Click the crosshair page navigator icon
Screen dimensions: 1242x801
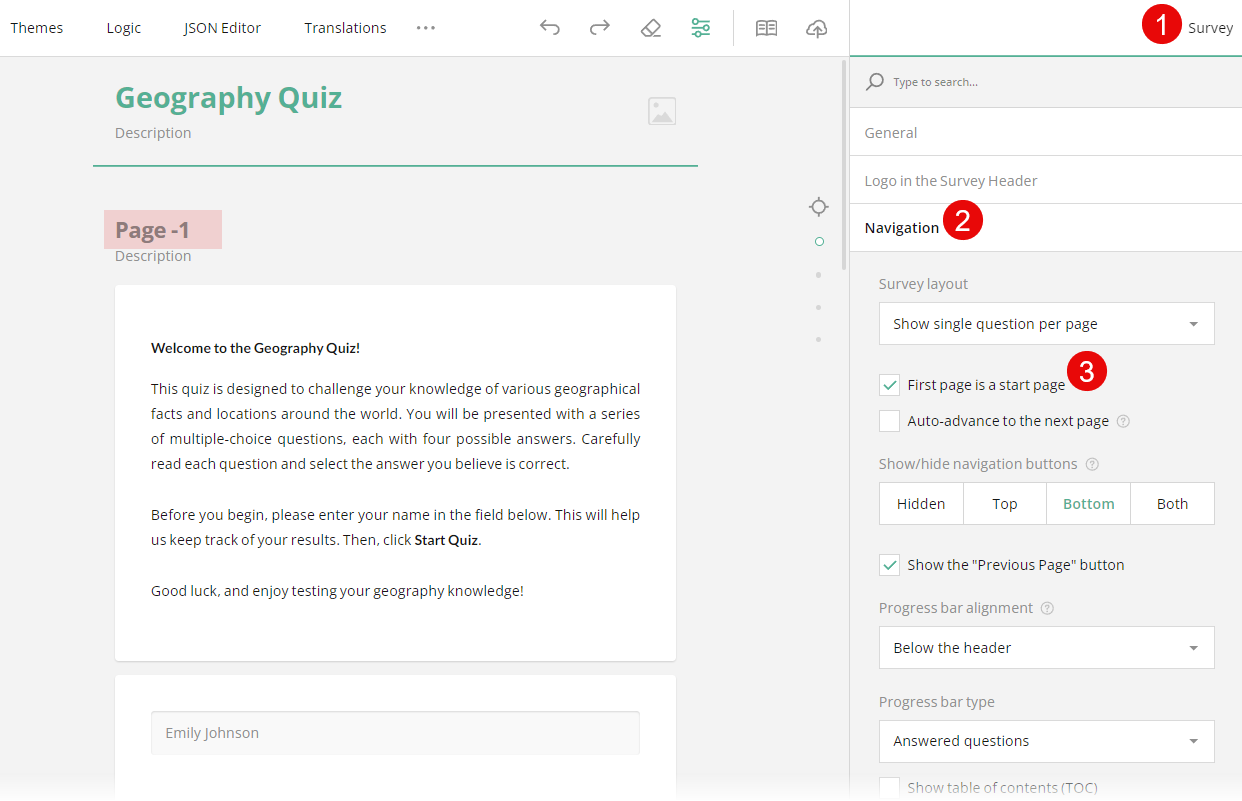818,206
